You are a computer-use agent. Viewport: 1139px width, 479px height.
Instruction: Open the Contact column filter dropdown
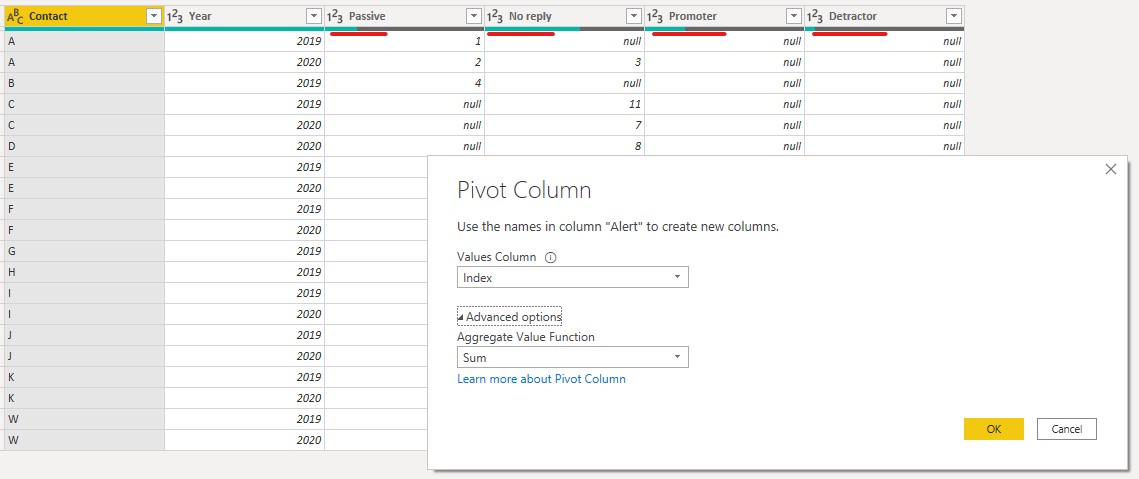click(153, 16)
